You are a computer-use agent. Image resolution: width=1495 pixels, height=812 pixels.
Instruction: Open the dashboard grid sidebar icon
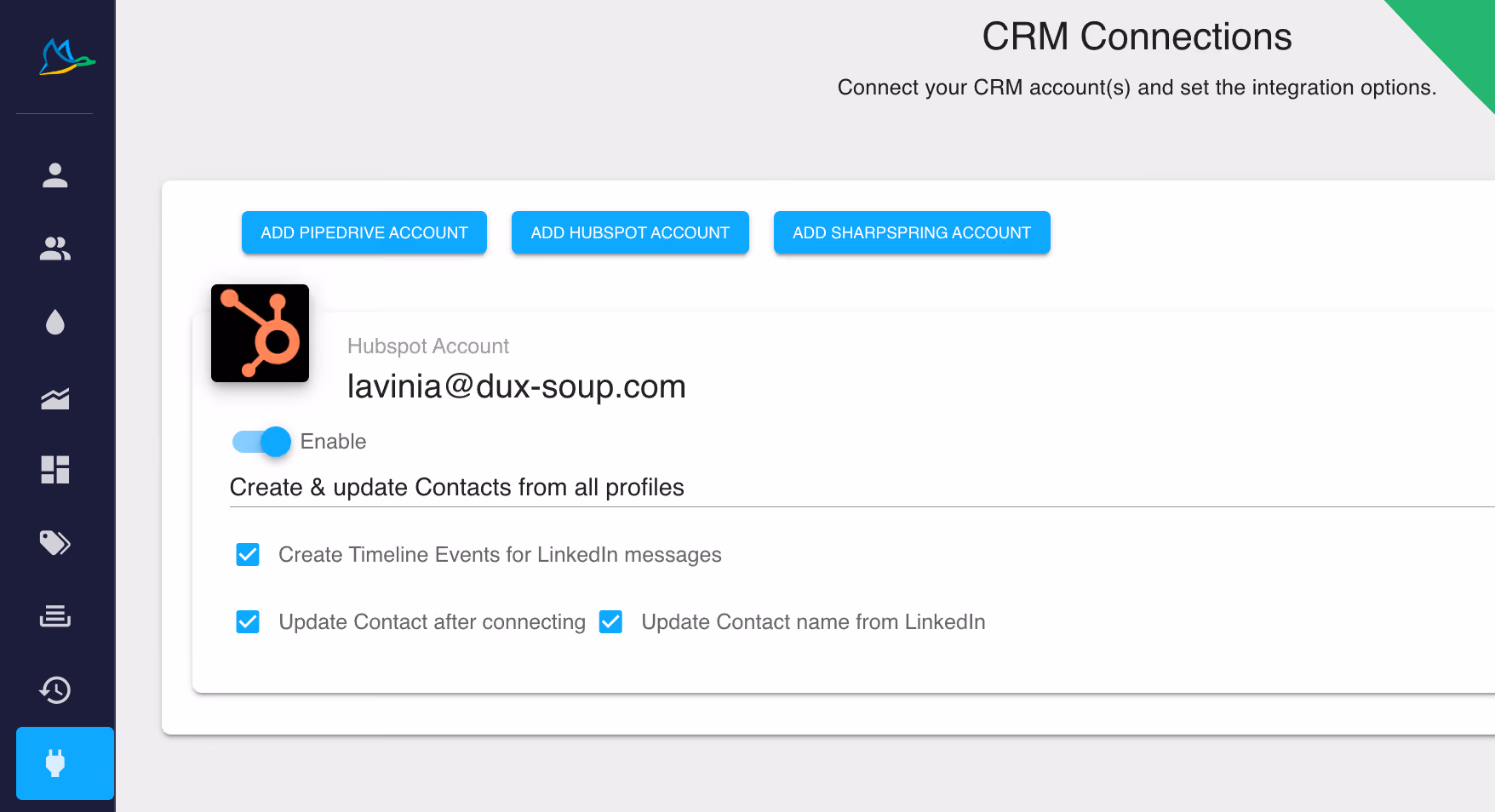[55, 470]
